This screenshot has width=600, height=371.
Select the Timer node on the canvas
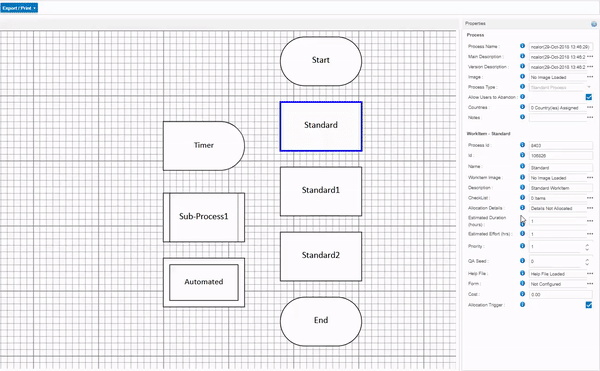pos(204,146)
